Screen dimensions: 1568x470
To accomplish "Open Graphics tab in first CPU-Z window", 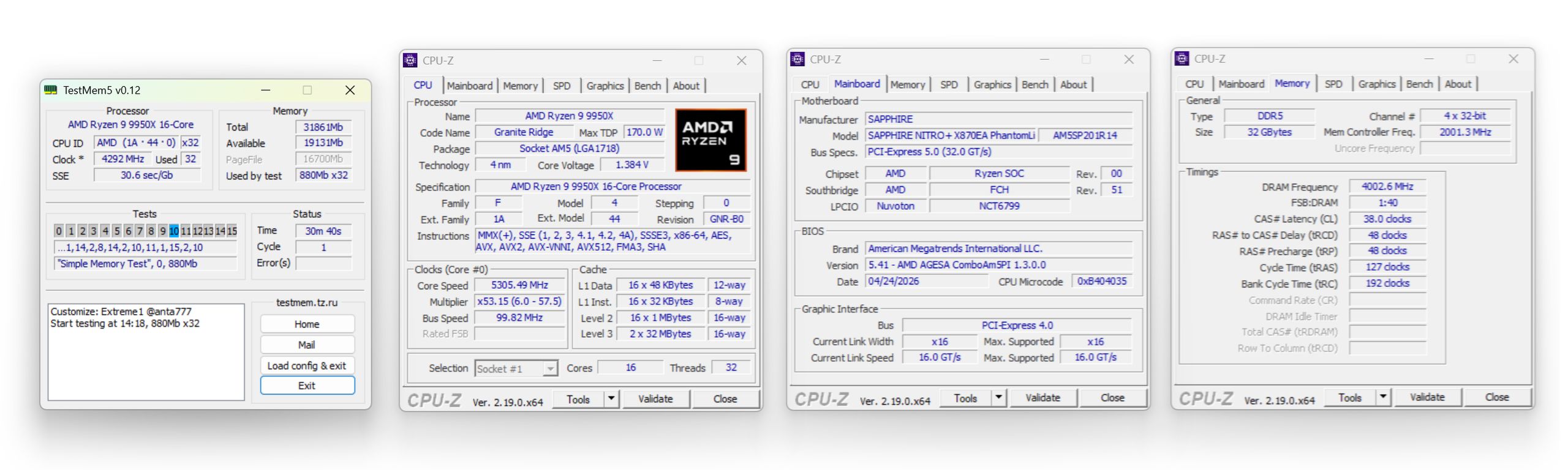I will [605, 86].
